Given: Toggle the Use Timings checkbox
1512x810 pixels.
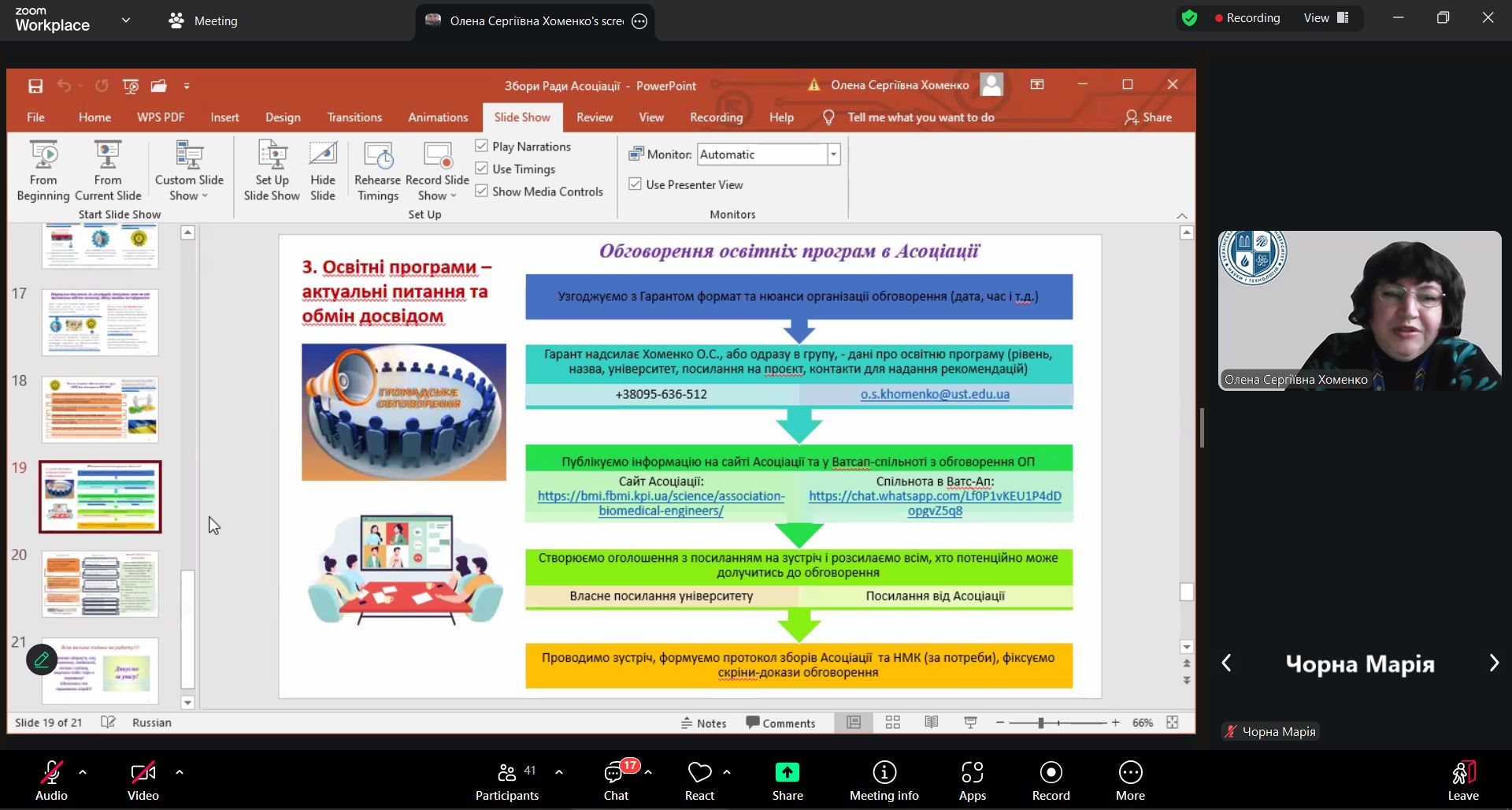Looking at the screenshot, I should tap(482, 169).
